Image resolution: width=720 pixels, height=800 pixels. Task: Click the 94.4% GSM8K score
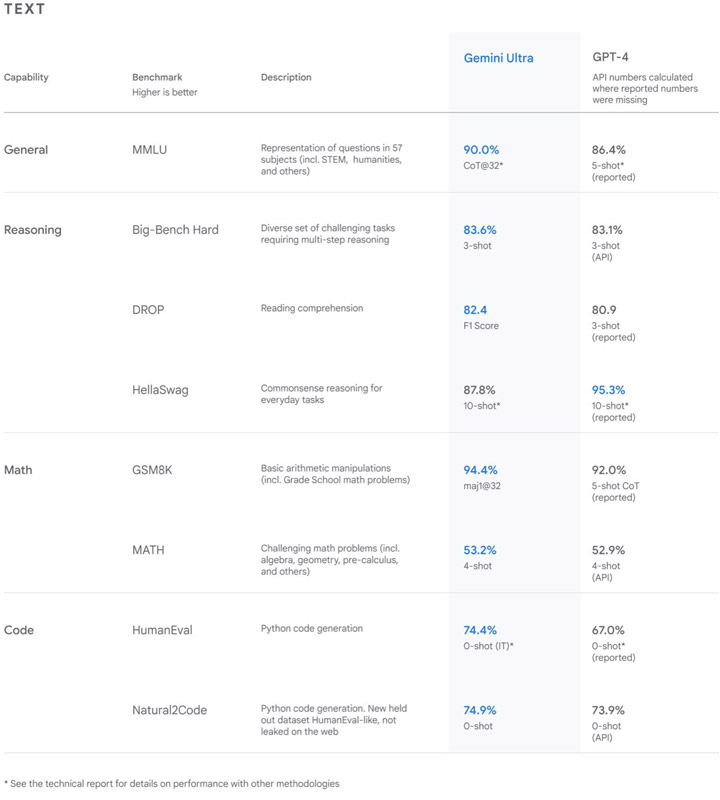[480, 470]
